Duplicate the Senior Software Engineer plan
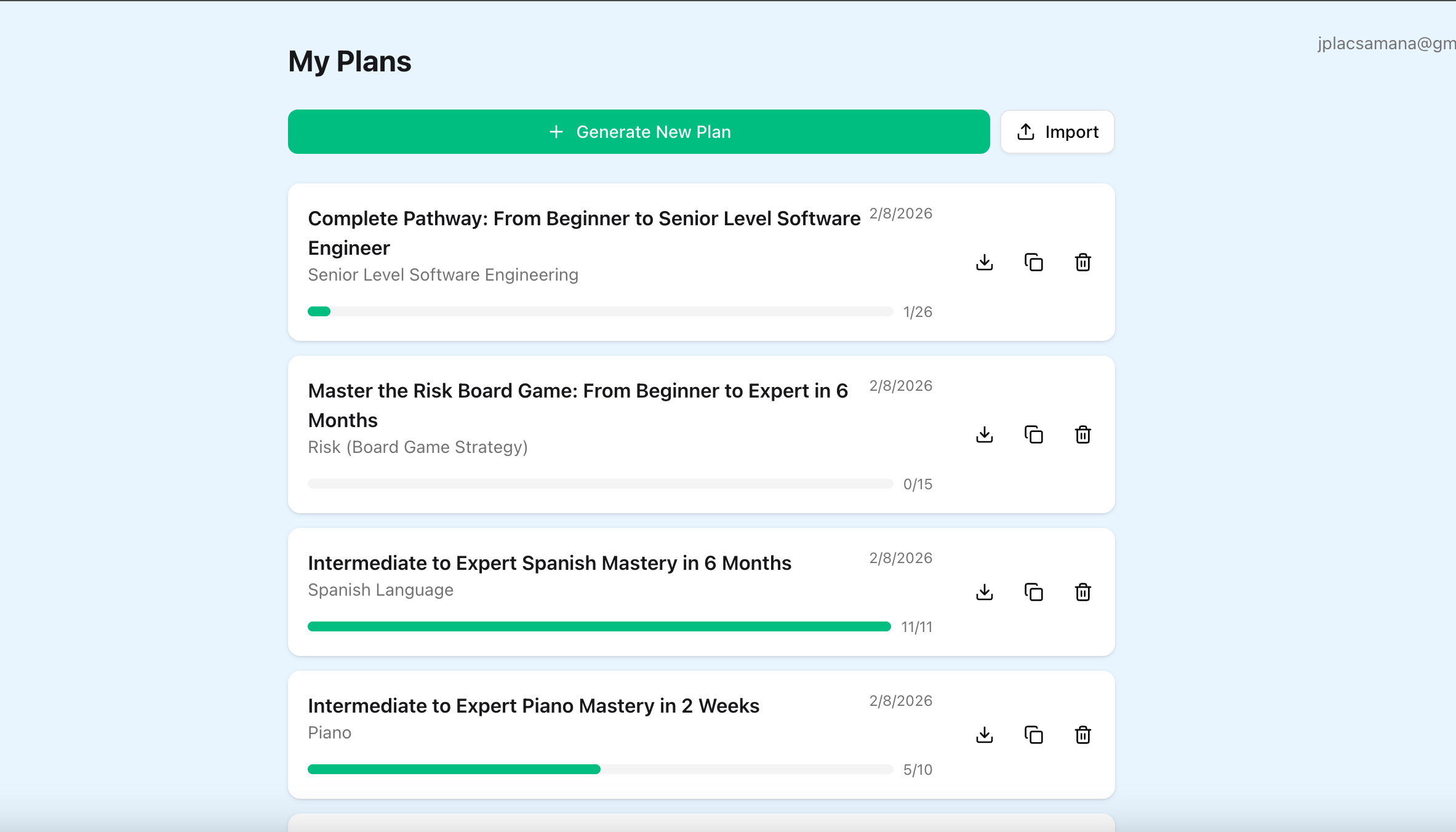Screen dimensions: 1456x832 (1034, 262)
